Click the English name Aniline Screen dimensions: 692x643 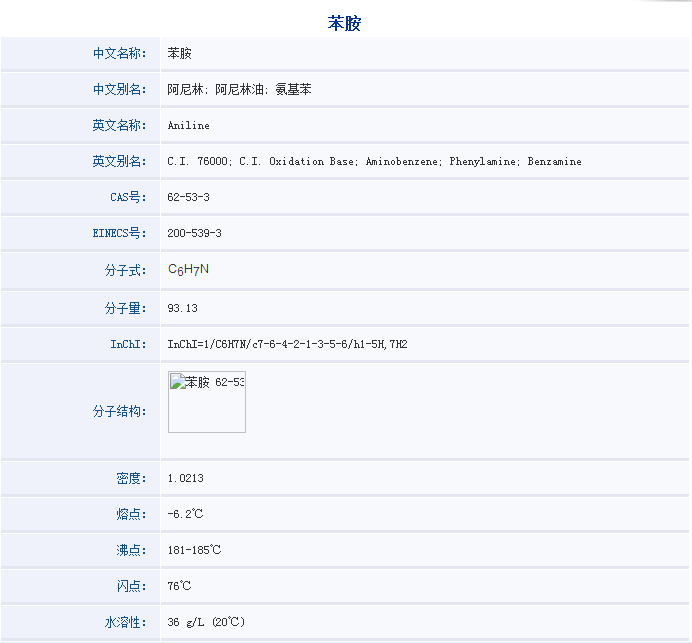pos(188,126)
